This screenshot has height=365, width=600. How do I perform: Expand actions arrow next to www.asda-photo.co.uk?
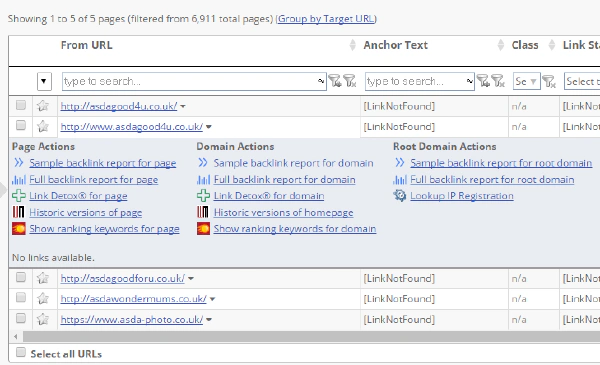tap(209, 320)
